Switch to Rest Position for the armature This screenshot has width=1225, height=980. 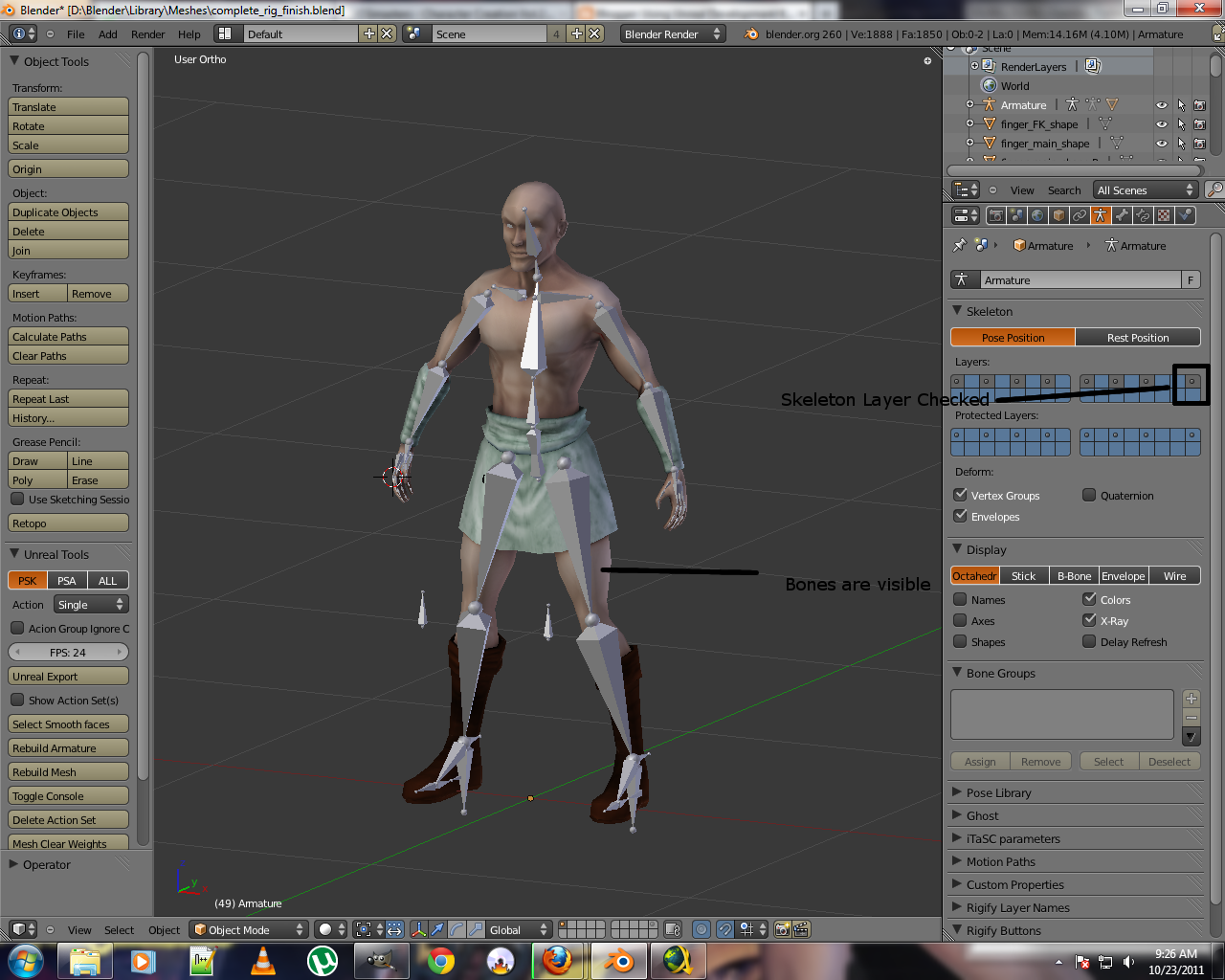(x=1138, y=337)
